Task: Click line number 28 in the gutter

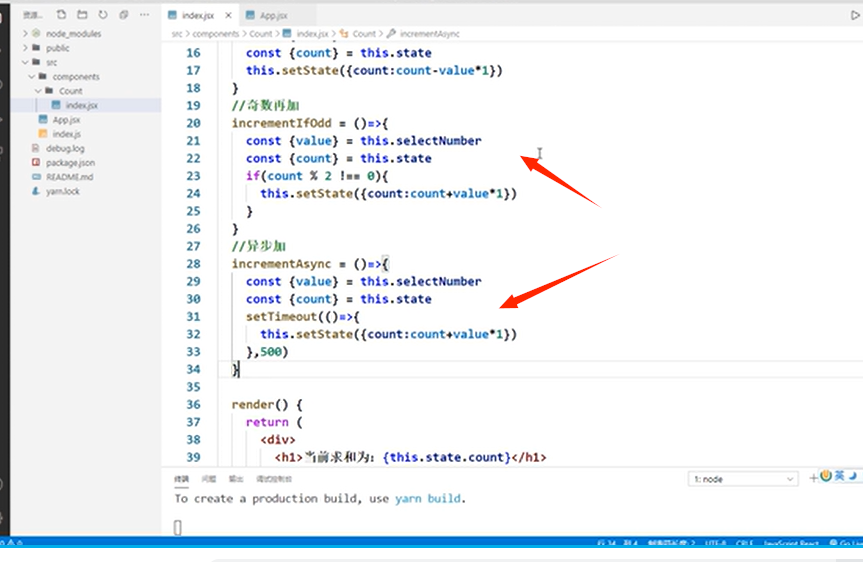Action: [x=193, y=264]
